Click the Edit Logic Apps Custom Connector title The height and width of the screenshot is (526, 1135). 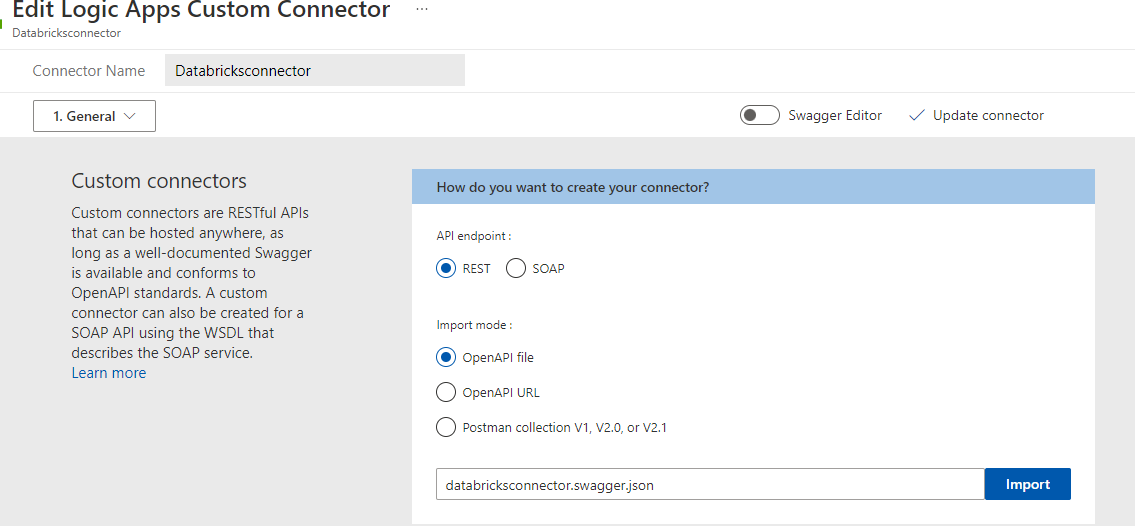201,11
